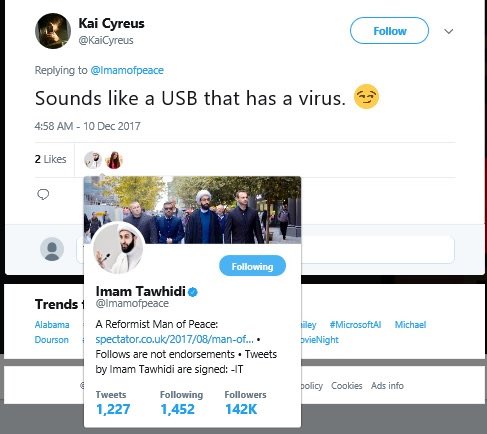Open @Imamofpeace reply mention link
Viewport: 487px width, 434px height.
tap(127, 70)
